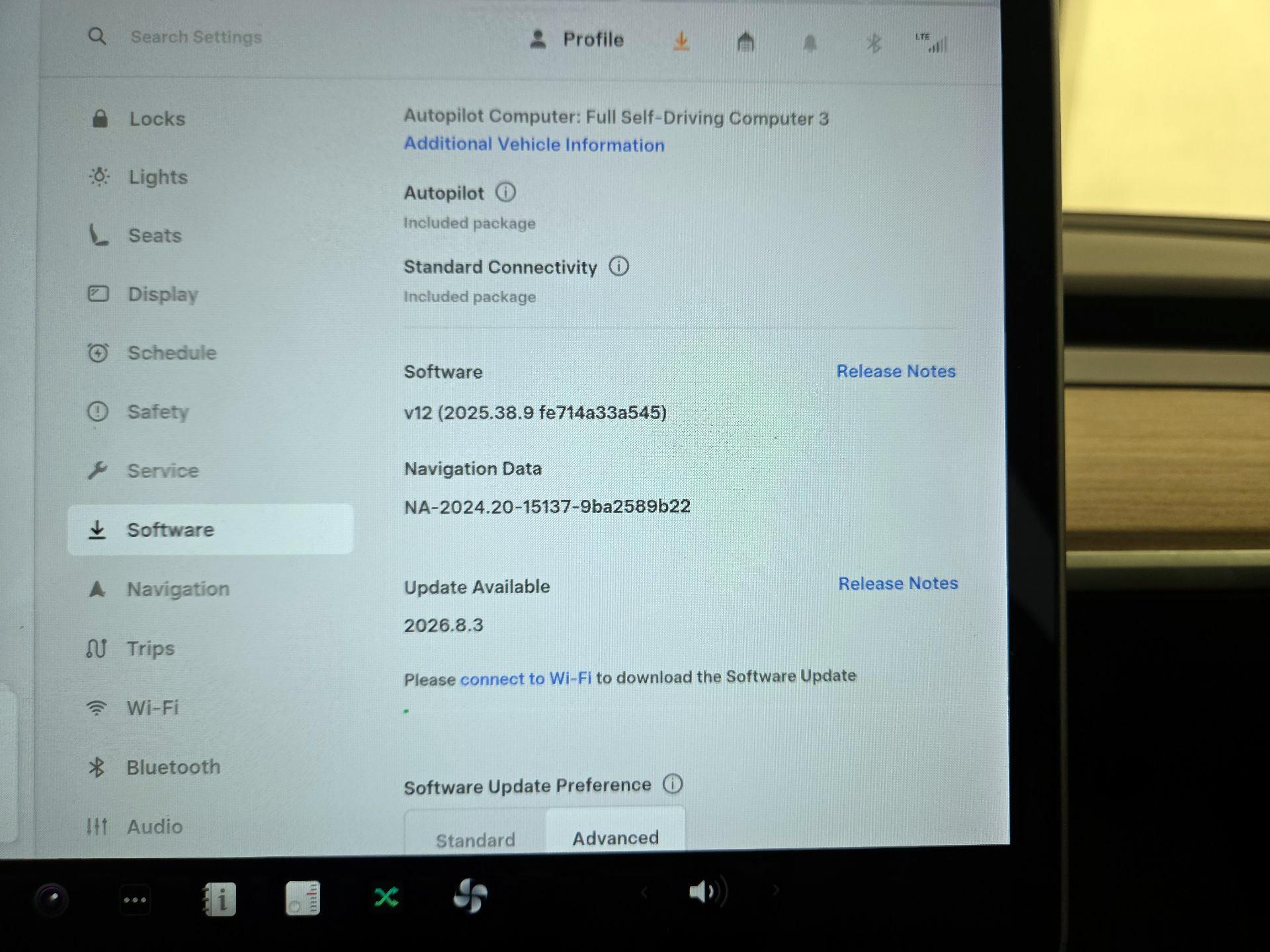Open the Software Update Preference info tooltip
Screen dimensions: 1270x952
click(x=673, y=785)
